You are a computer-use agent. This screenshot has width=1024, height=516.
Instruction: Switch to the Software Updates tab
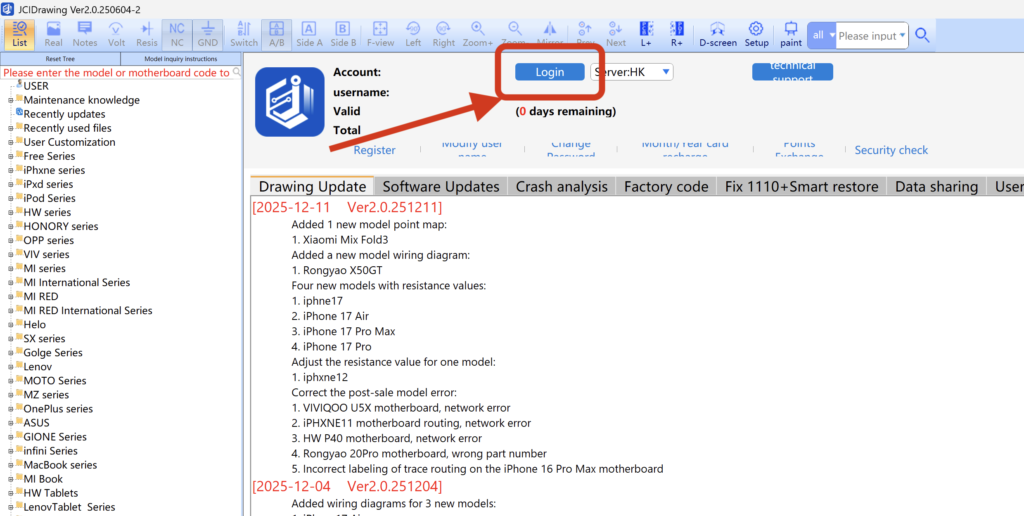(x=441, y=186)
